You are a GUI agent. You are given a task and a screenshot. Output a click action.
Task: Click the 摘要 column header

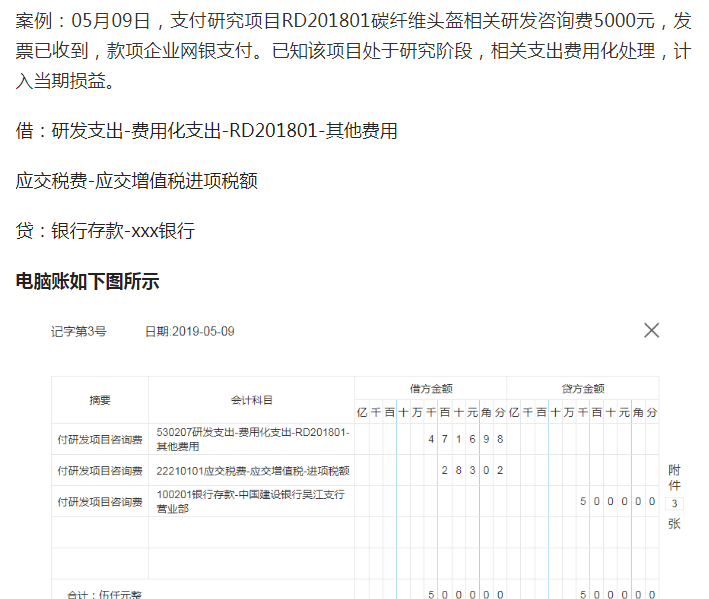coord(100,400)
